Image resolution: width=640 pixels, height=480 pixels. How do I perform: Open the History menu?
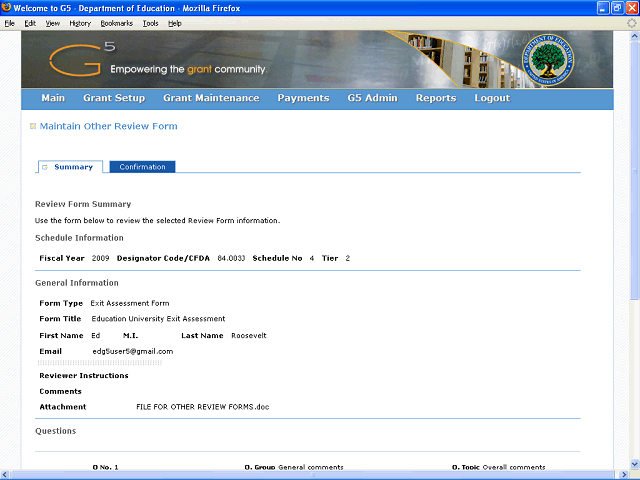80,24
